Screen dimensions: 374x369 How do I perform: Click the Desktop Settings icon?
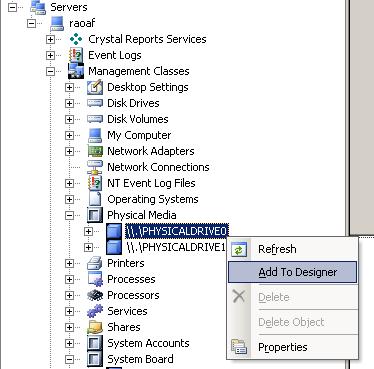click(95, 87)
